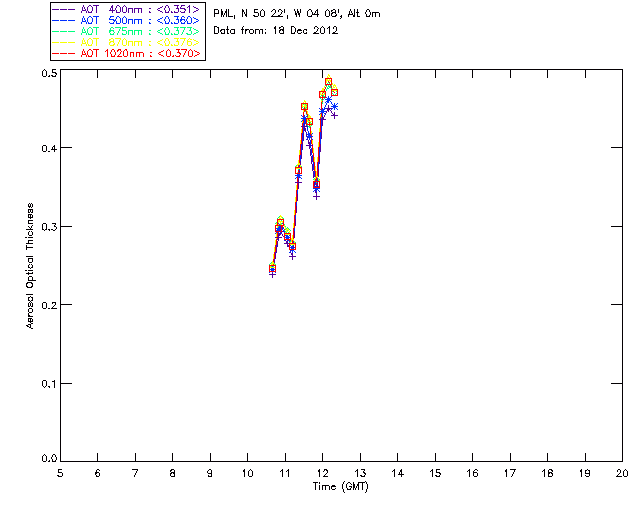
Task: Click the first leftmost data point marker
Action: click(272, 268)
